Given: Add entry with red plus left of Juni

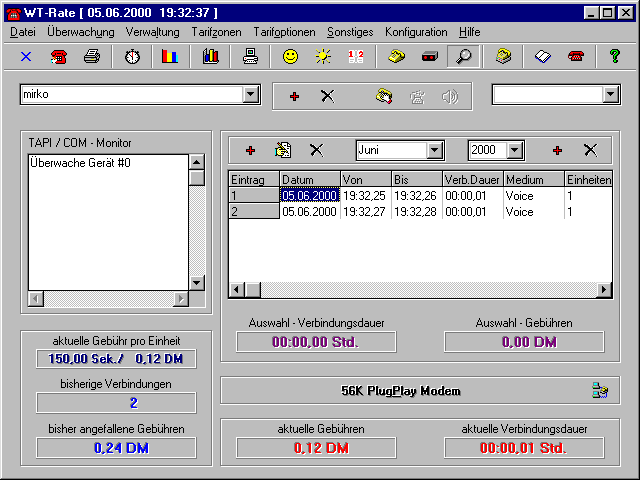Looking at the screenshot, I should pos(251,150).
